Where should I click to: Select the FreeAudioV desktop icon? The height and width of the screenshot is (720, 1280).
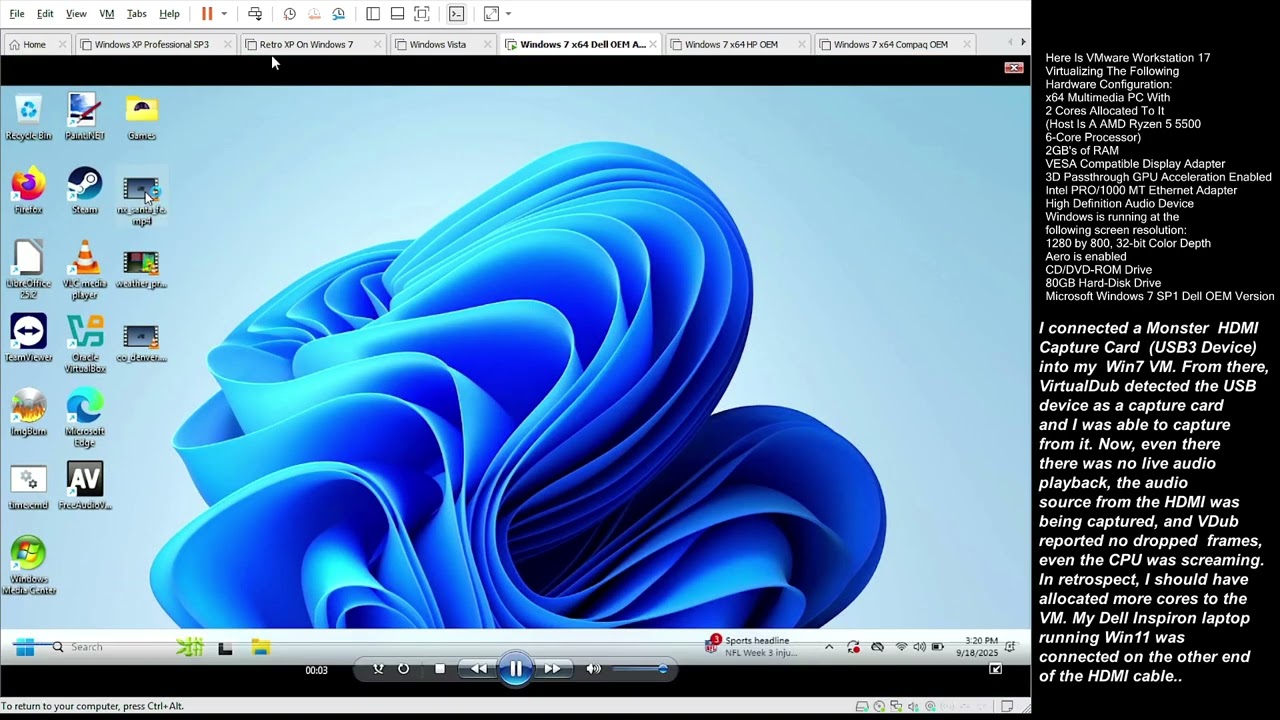[85, 487]
